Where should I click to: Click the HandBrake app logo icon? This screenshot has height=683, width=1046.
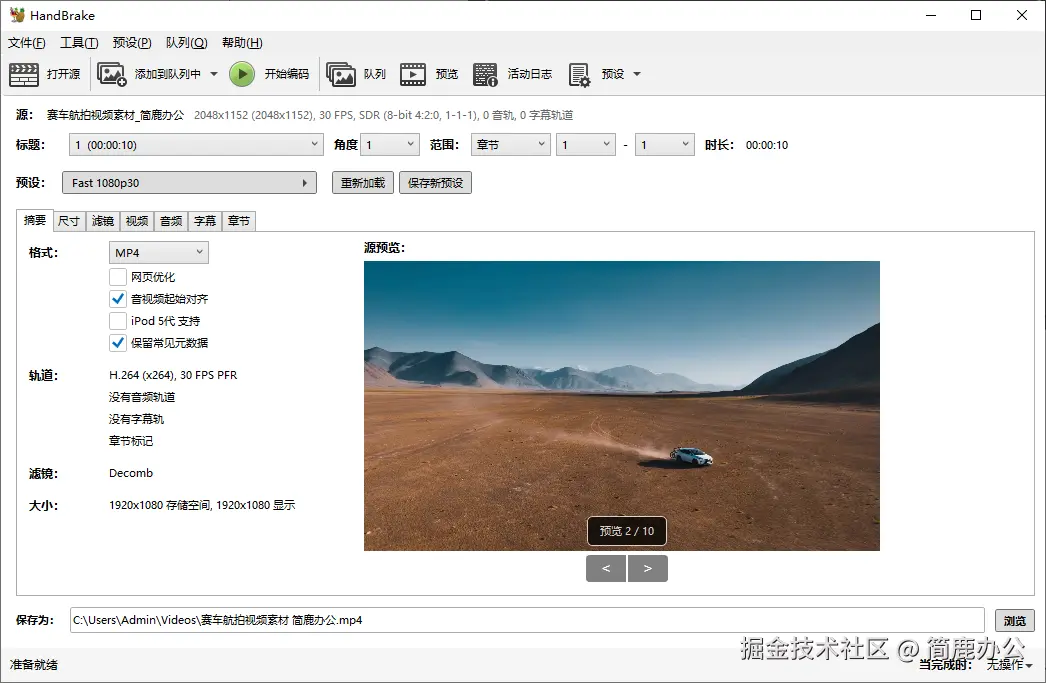(17, 15)
